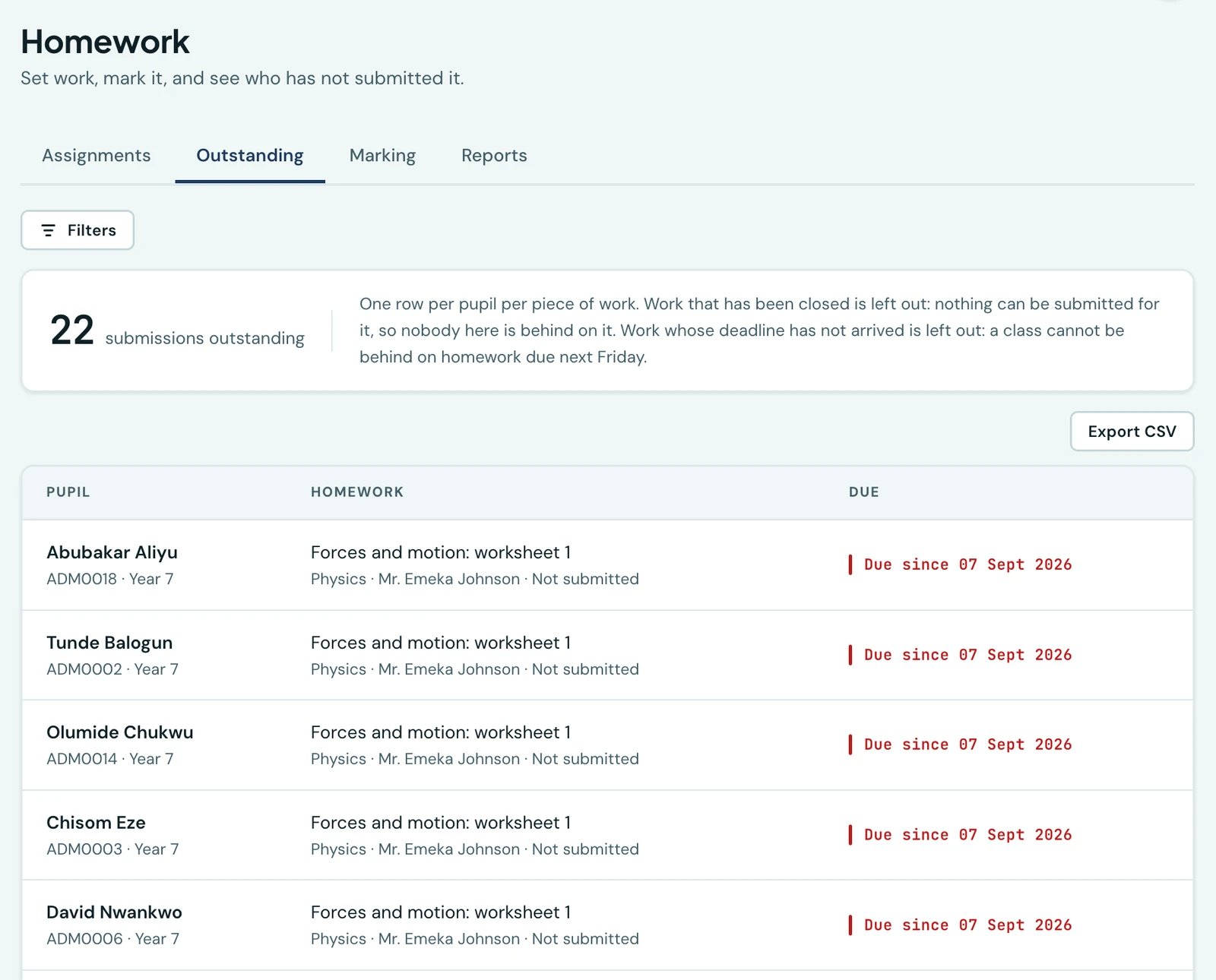Screen dimensions: 1216x980
Task: Click the PUPIL column header
Action: (x=68, y=492)
